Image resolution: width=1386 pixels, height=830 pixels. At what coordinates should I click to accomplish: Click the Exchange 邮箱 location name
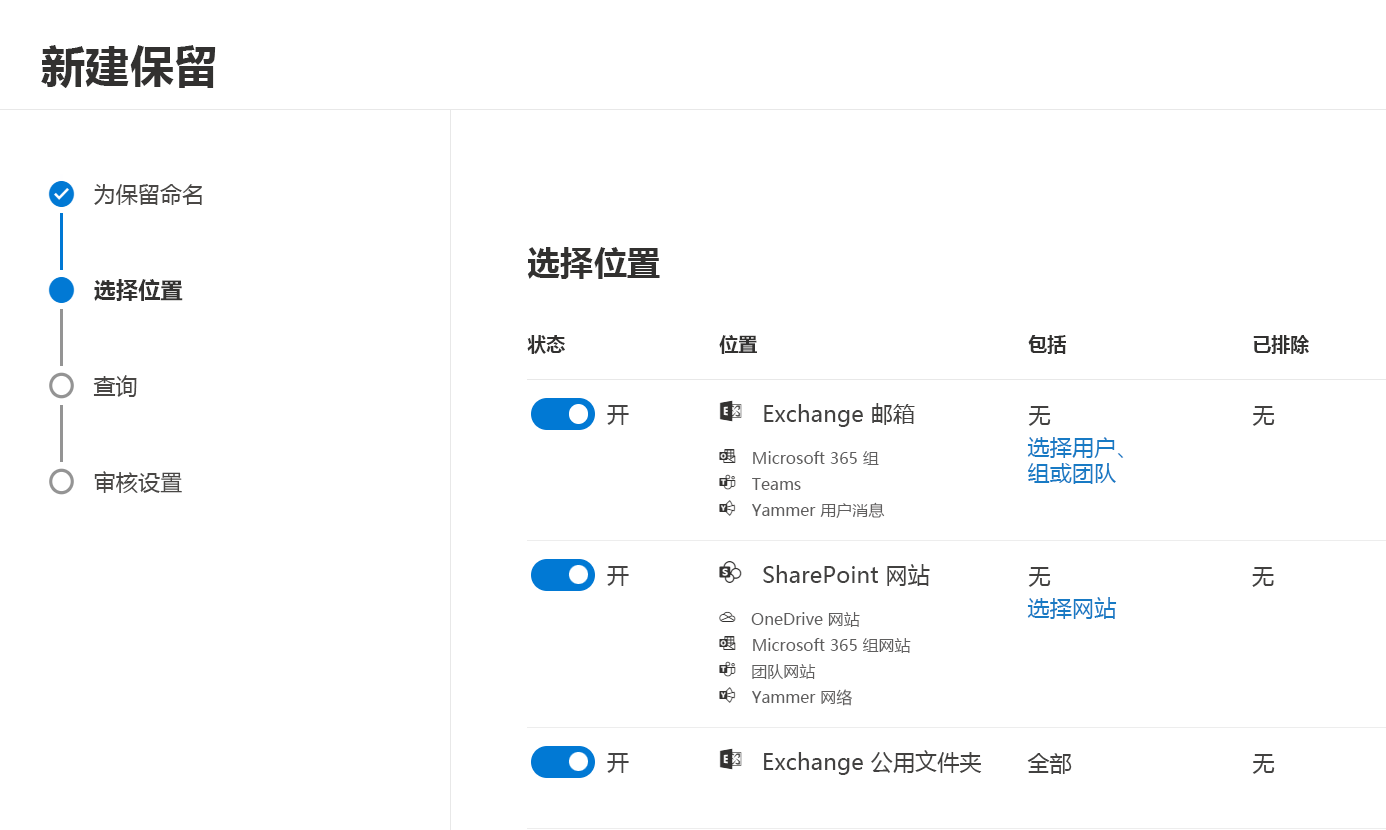click(838, 414)
